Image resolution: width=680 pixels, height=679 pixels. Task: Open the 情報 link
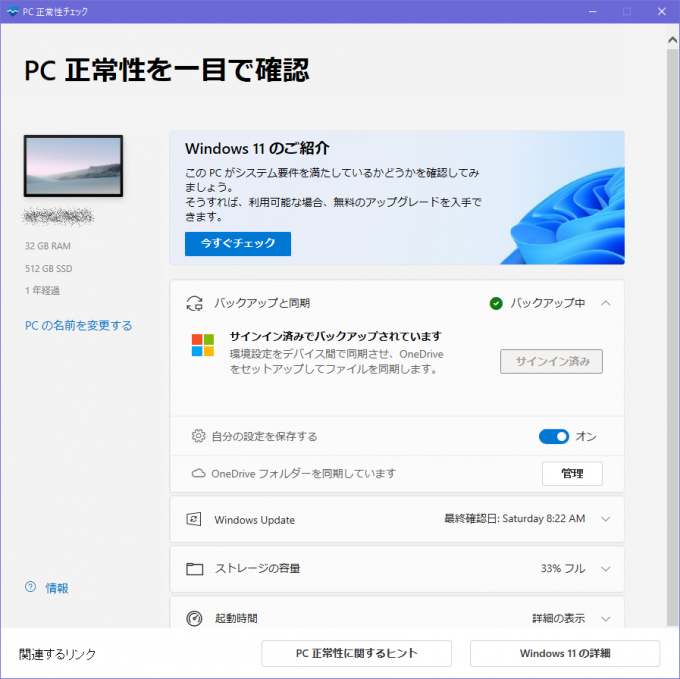click(57, 588)
